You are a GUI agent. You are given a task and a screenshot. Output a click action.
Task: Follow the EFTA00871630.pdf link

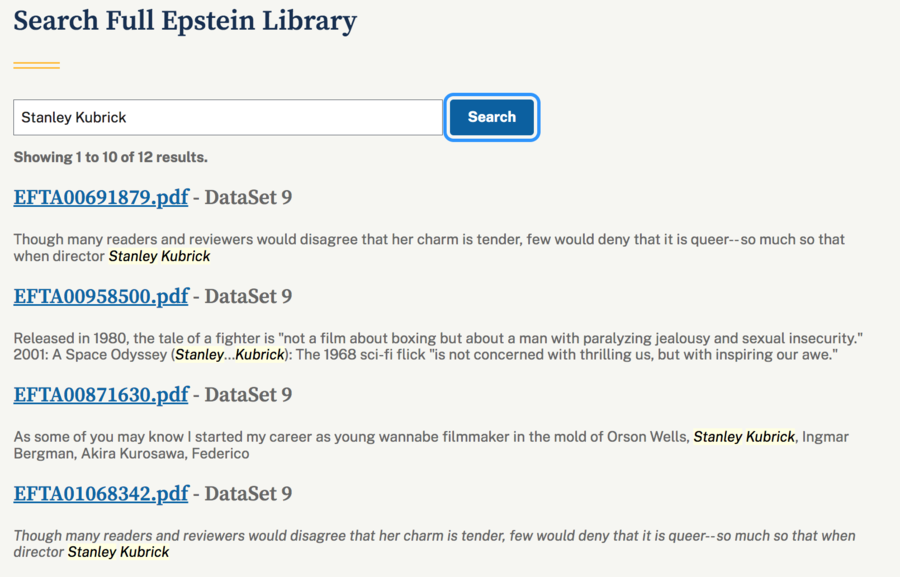(x=101, y=394)
